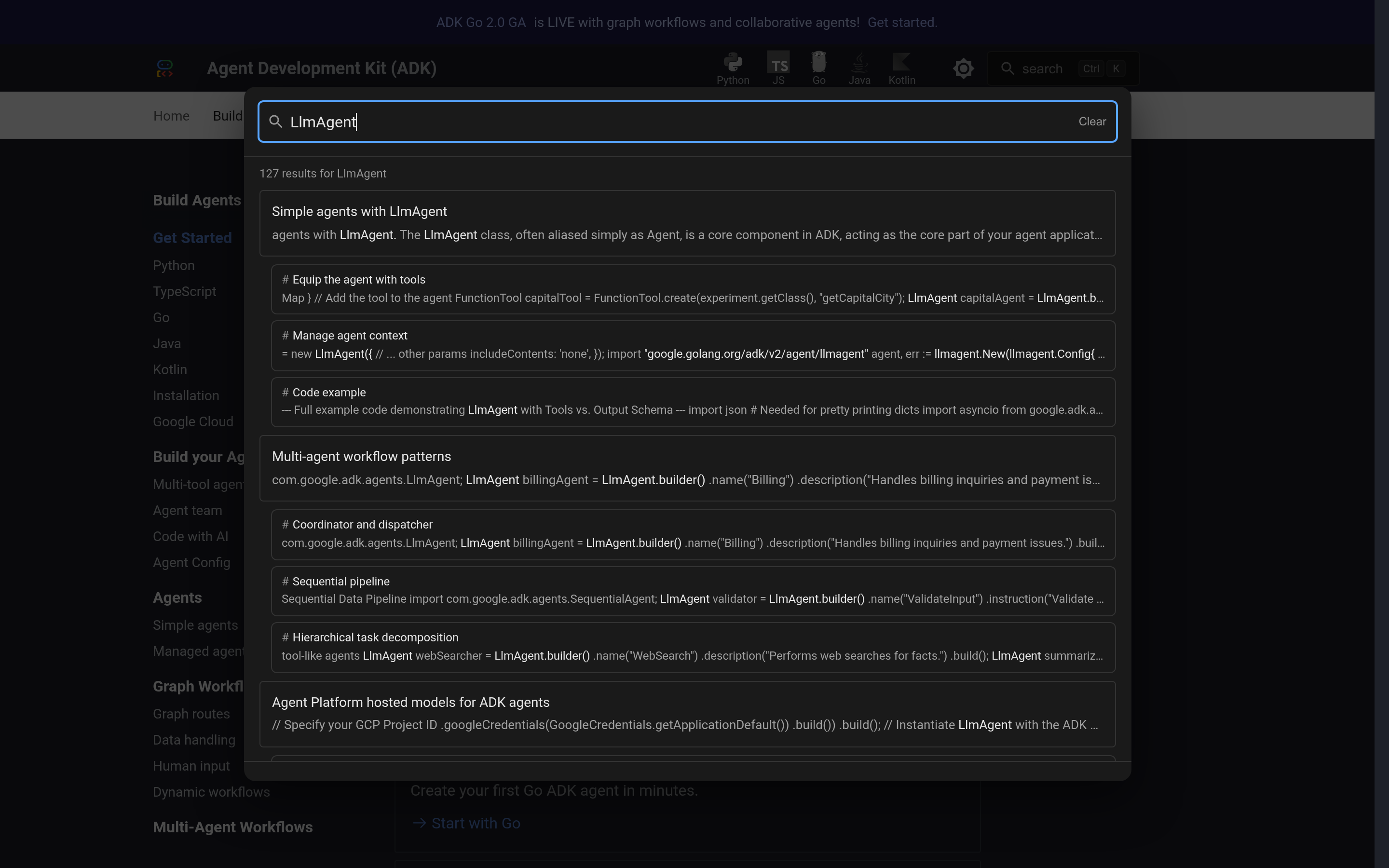Viewport: 1389px width, 868px height.
Task: Click the 'Get started.' banner link
Action: [902, 22]
